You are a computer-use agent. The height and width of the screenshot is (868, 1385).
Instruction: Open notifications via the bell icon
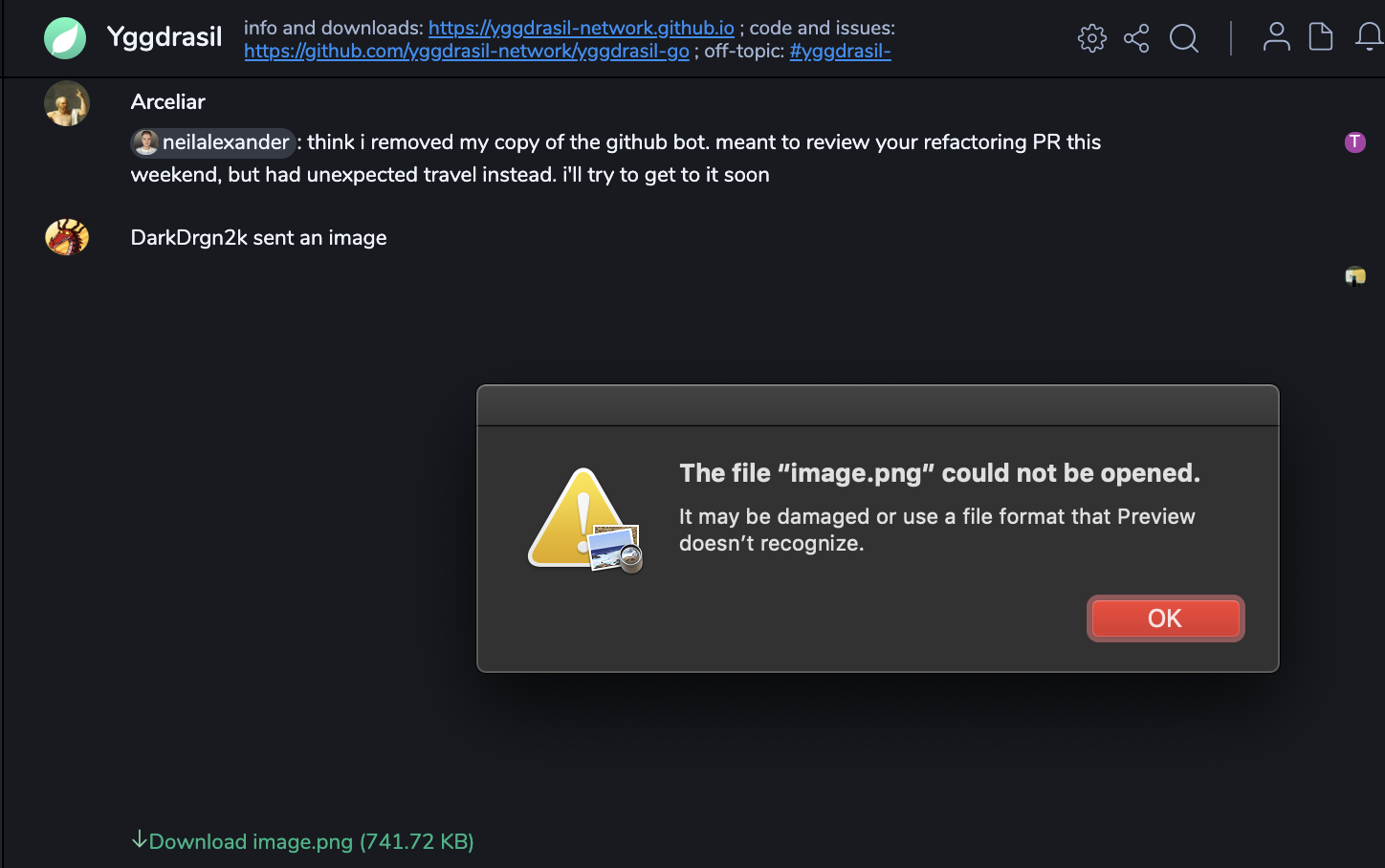click(x=1366, y=38)
